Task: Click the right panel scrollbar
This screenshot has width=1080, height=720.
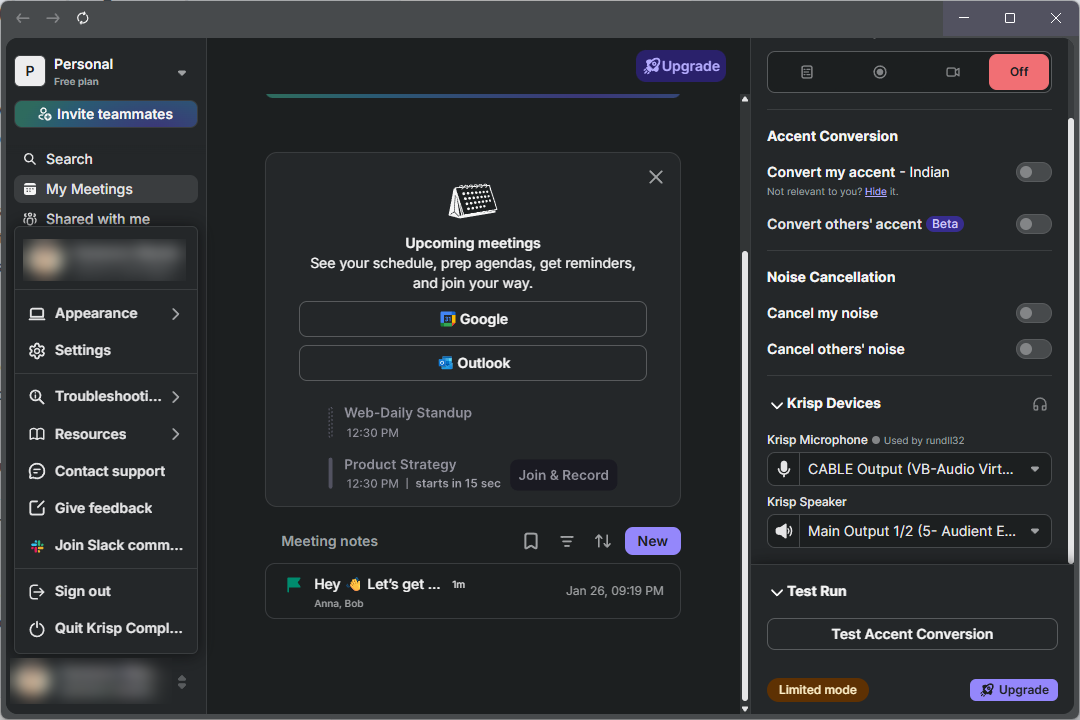Action: pos(1071,341)
